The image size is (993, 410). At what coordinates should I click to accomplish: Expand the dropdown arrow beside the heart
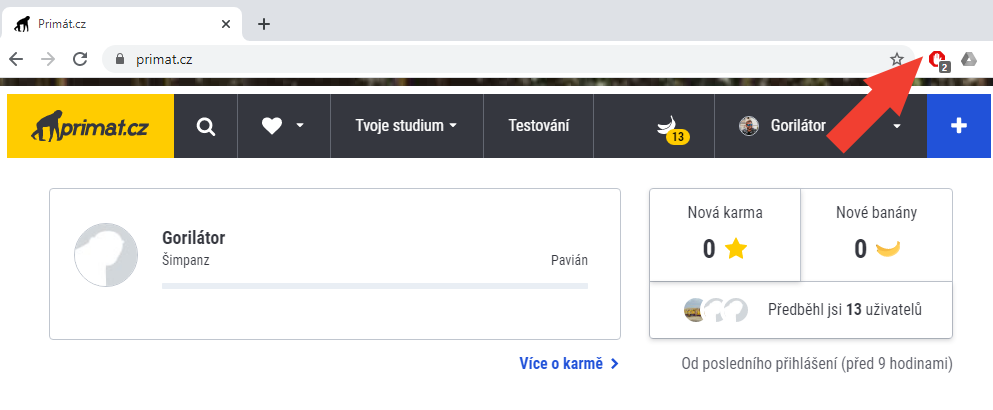coord(300,127)
